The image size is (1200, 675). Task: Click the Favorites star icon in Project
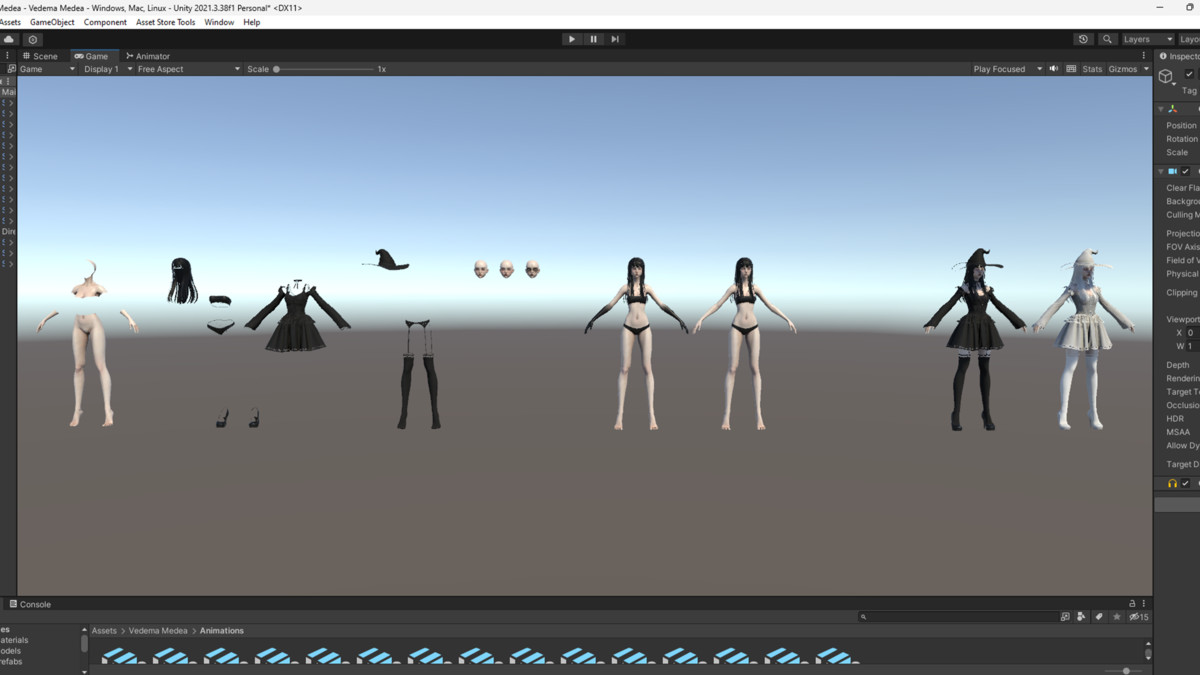1117,617
